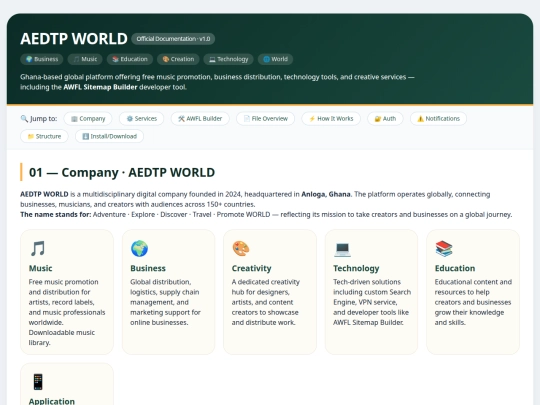Click the Technology tag in the header
This screenshot has height=405, width=540.
(228, 59)
